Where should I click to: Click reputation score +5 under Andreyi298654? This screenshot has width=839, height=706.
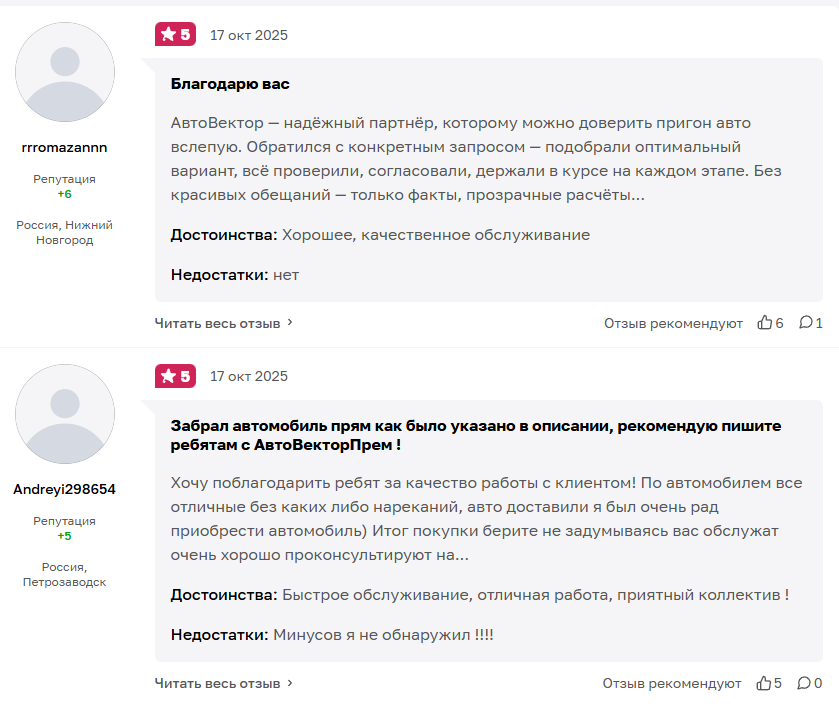click(x=65, y=536)
